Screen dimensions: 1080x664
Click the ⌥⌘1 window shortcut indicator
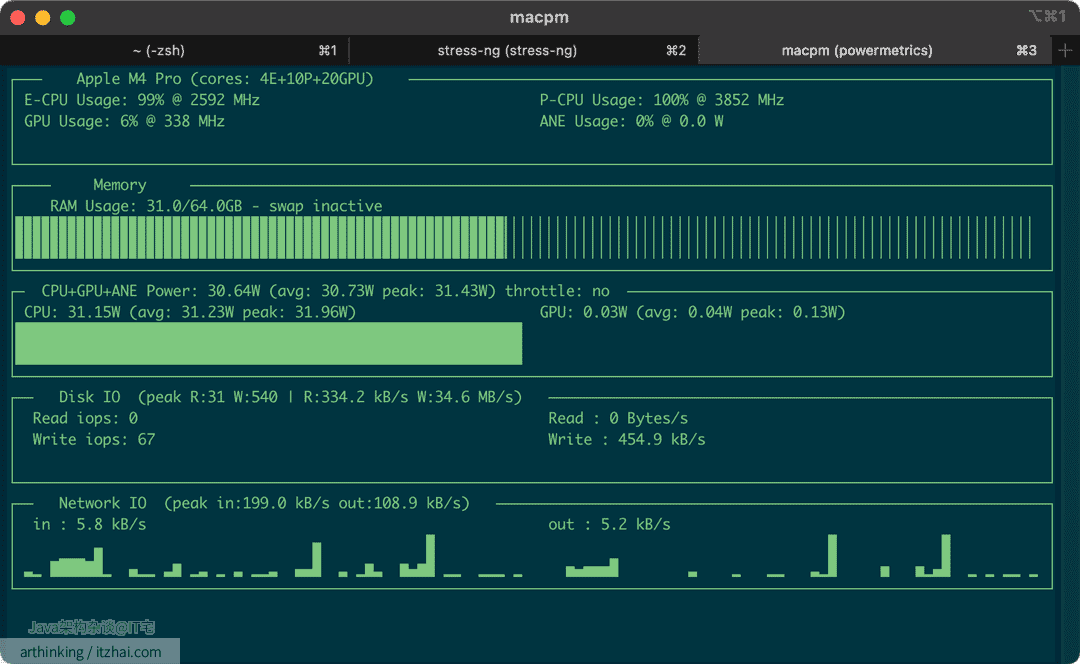point(1048,16)
